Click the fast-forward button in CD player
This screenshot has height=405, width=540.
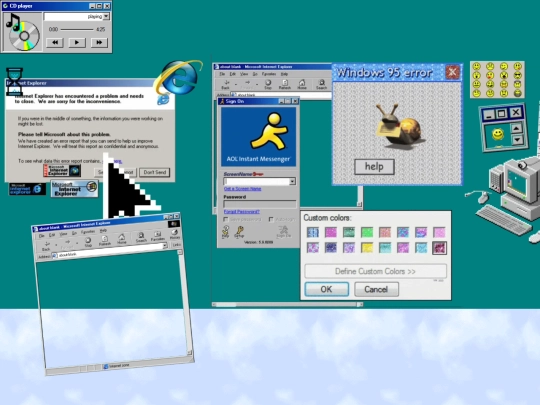99,42
